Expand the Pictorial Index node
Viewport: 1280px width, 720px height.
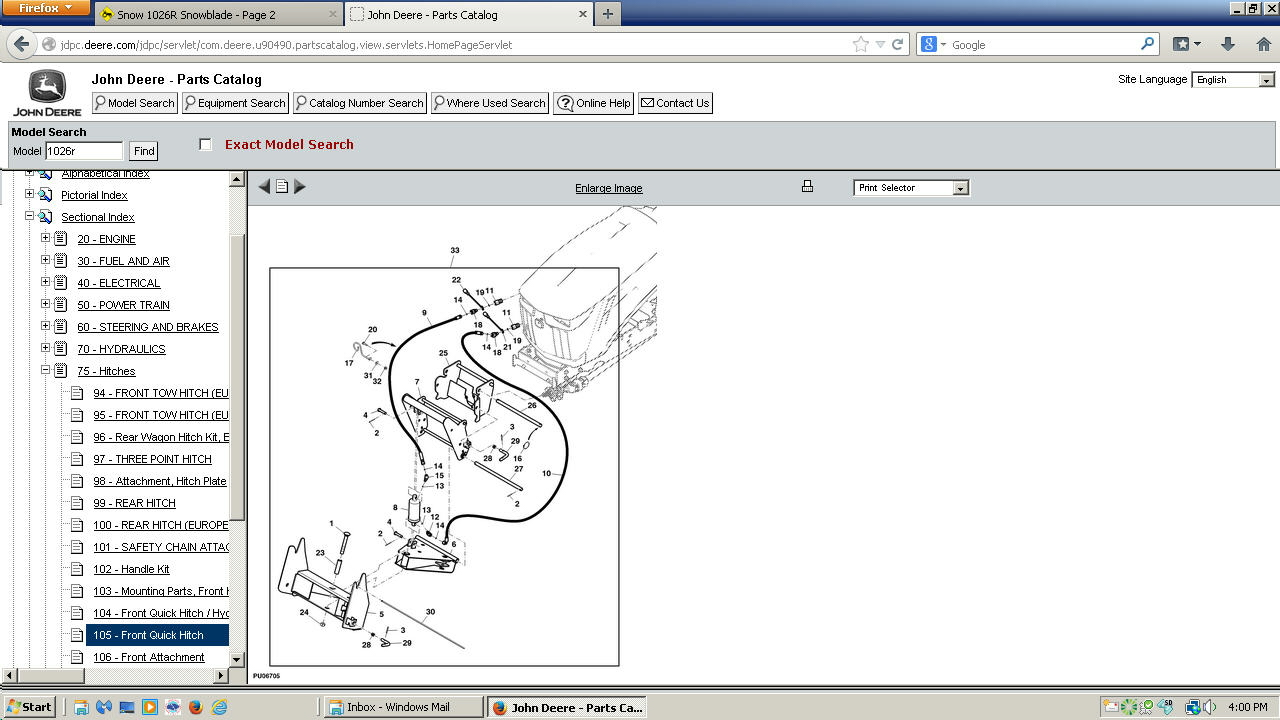pyautogui.click(x=29, y=194)
